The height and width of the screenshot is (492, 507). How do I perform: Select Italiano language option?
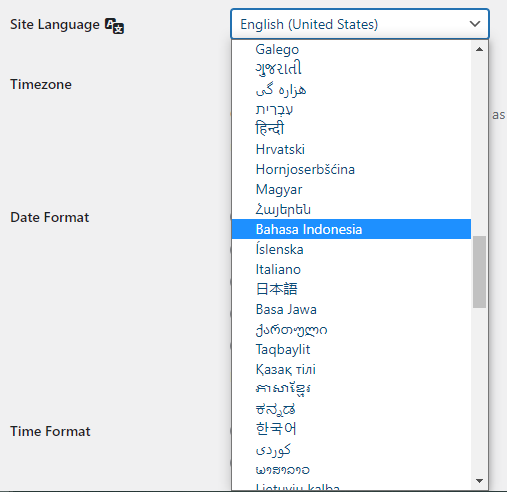(x=351, y=269)
